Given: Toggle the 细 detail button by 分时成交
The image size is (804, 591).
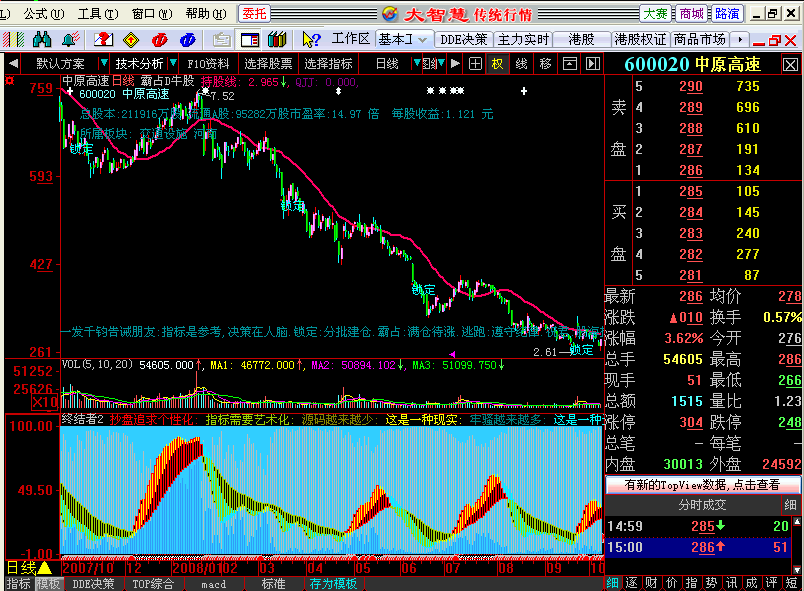Looking at the screenshot, I should 790,505.
